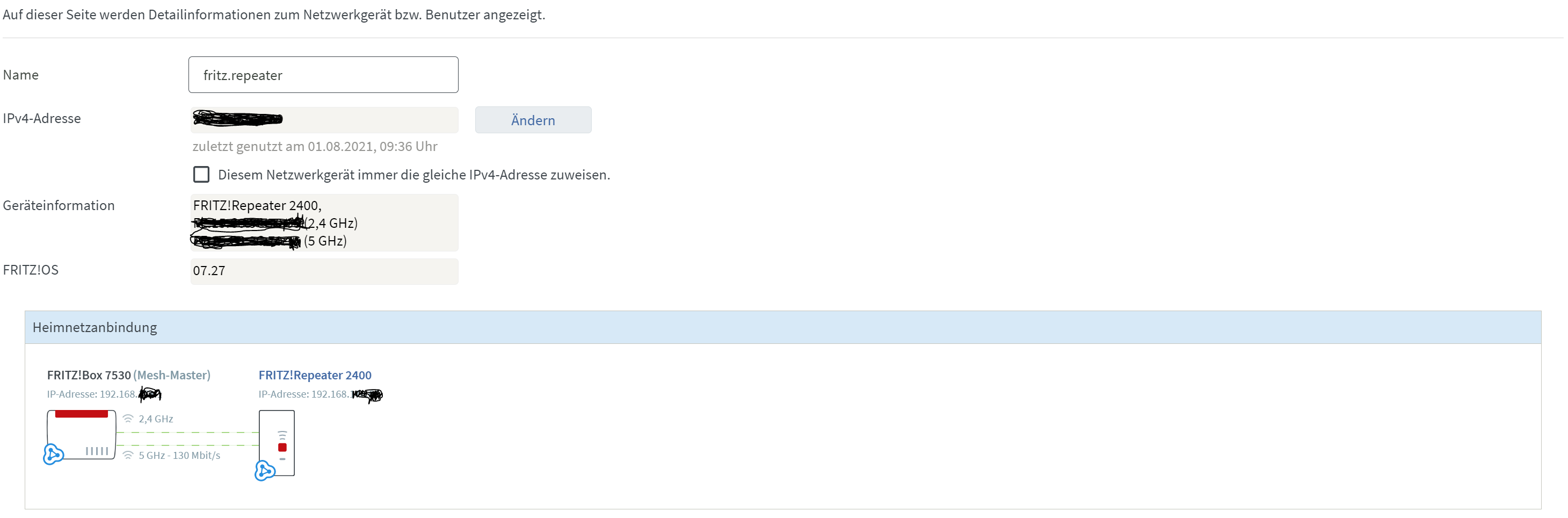Click the page description sentence at top

tap(274, 15)
